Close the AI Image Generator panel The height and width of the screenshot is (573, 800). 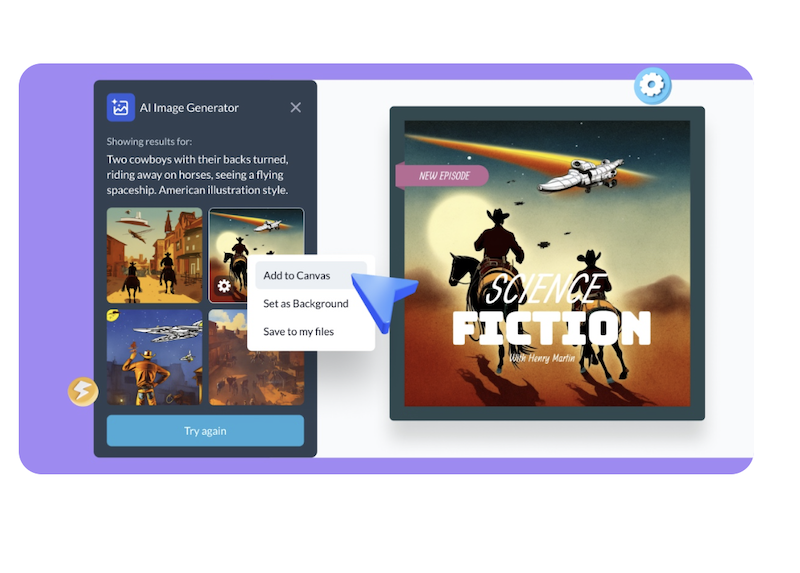(295, 107)
